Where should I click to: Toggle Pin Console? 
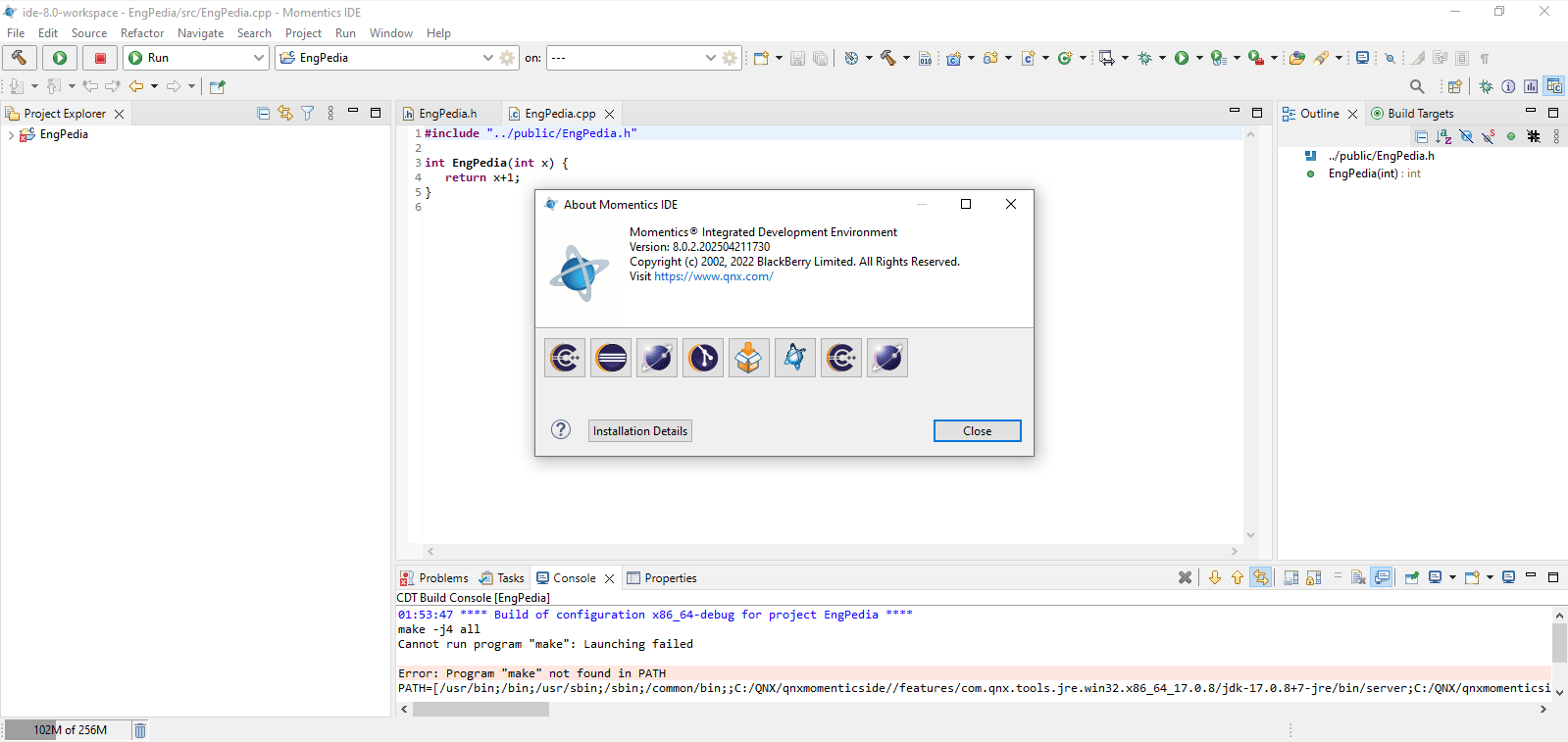click(1412, 578)
